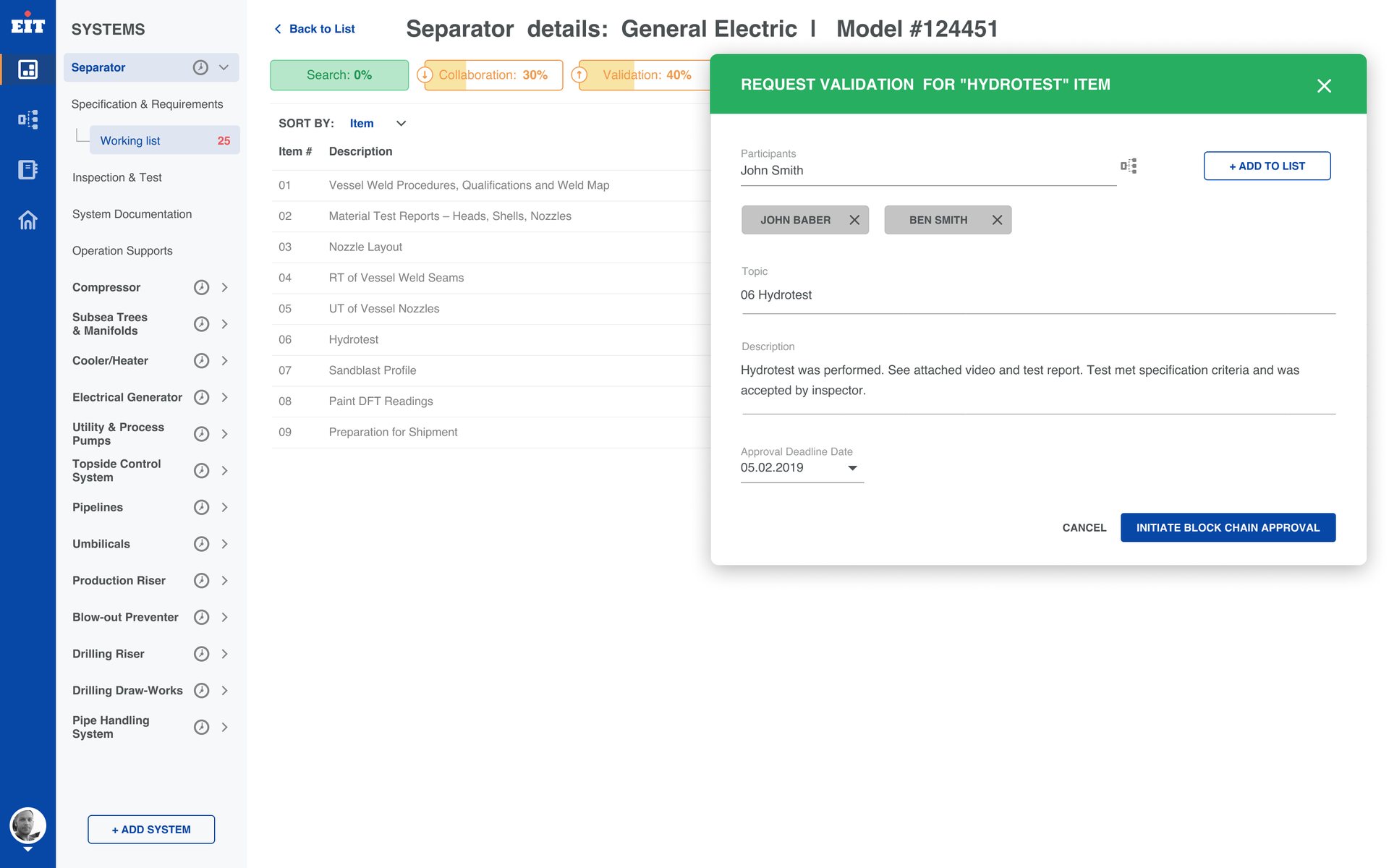Click the + ADD SYSTEM button
The image size is (1389, 868).
[151, 830]
